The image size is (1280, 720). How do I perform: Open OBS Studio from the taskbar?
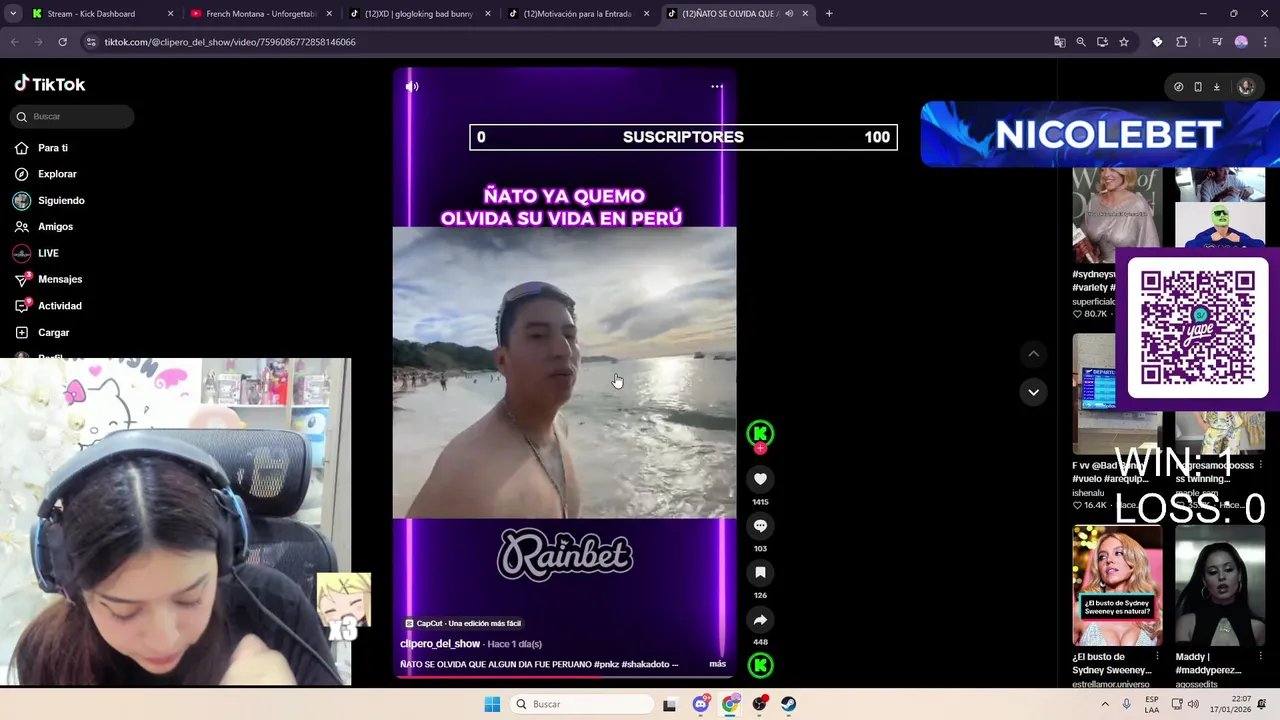click(x=760, y=704)
